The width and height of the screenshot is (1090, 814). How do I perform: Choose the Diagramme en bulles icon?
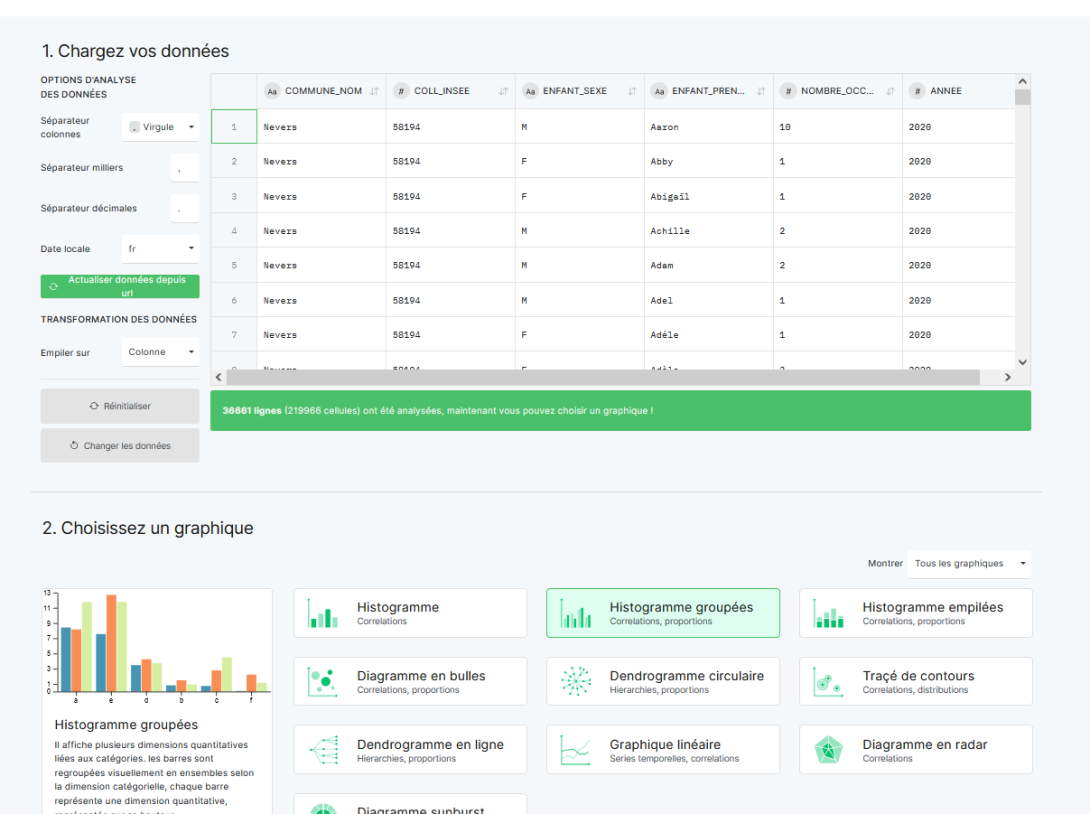pos(323,682)
